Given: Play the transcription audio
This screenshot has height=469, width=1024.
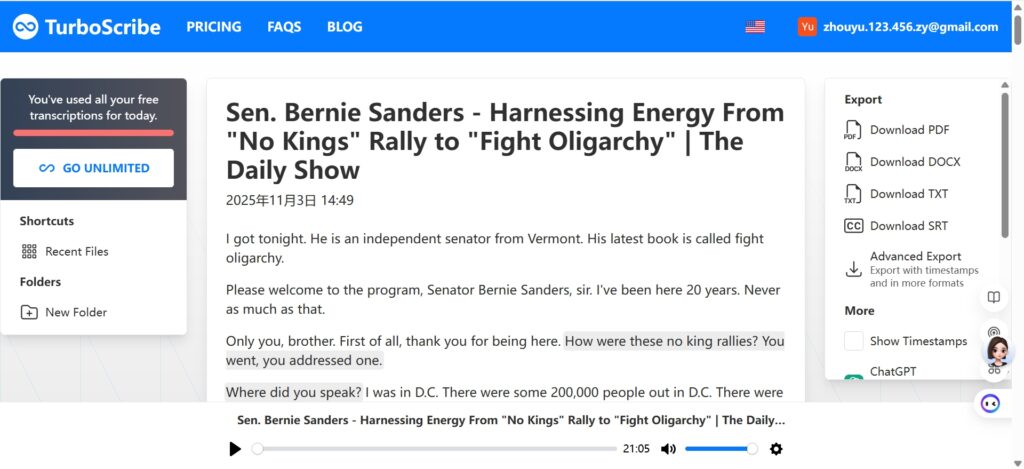Looking at the screenshot, I should [x=235, y=449].
